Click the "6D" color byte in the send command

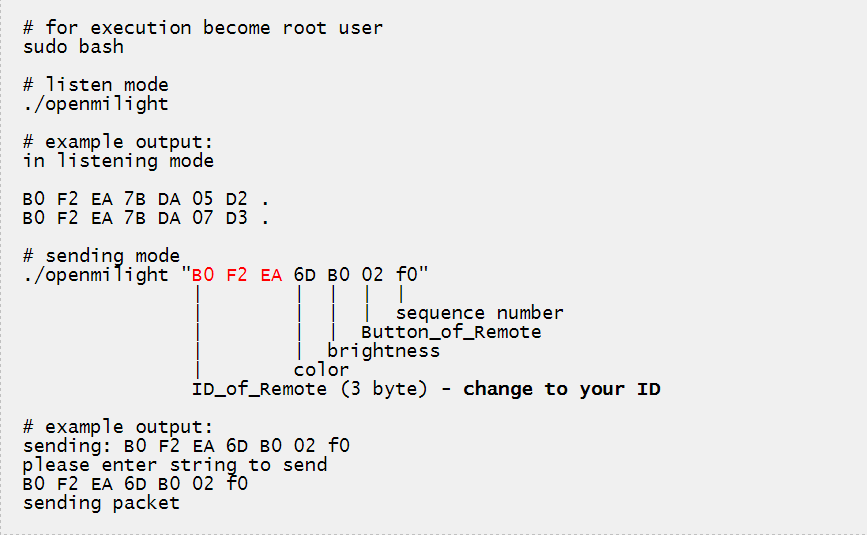(x=304, y=275)
